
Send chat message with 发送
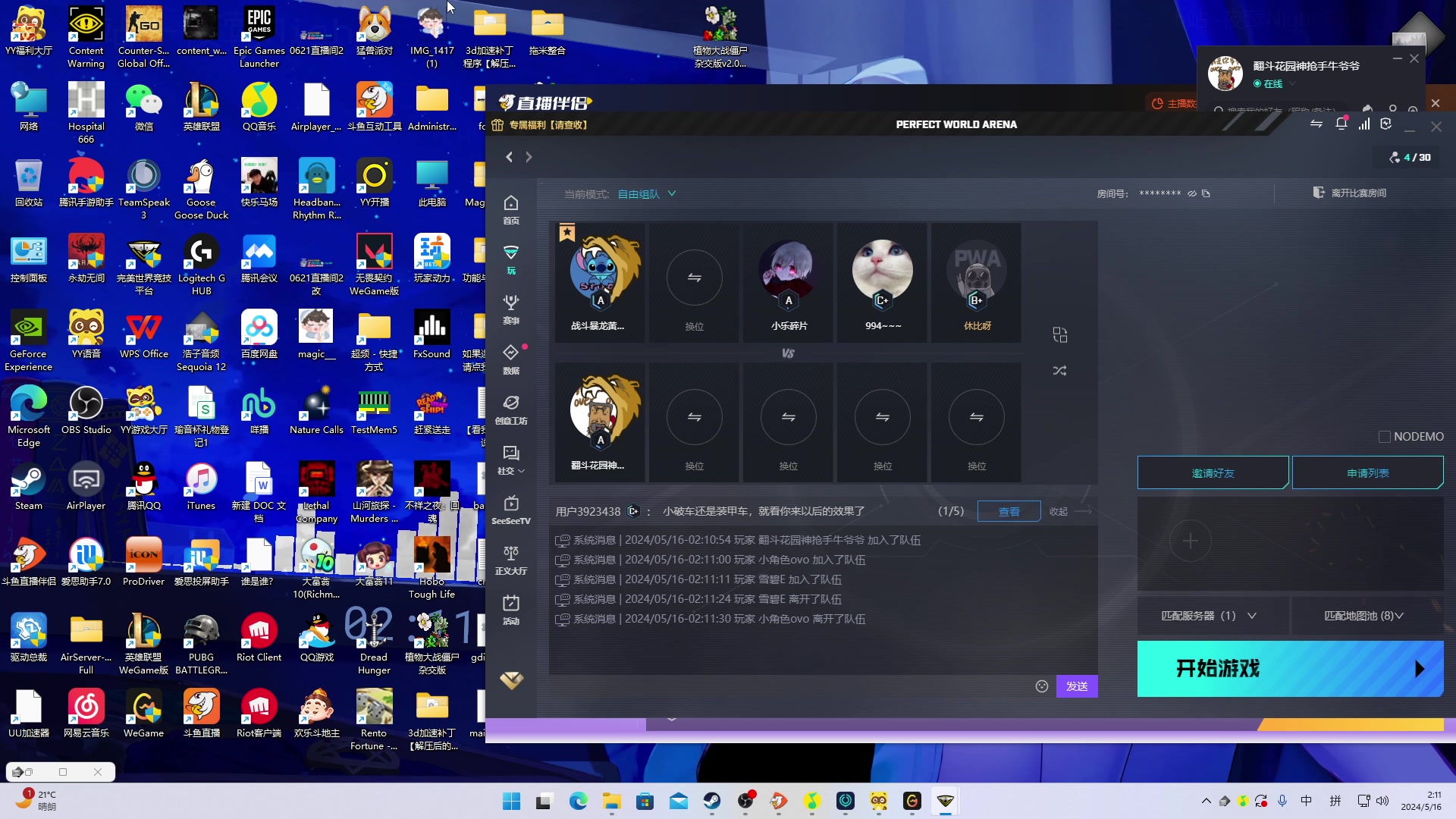click(x=1077, y=686)
